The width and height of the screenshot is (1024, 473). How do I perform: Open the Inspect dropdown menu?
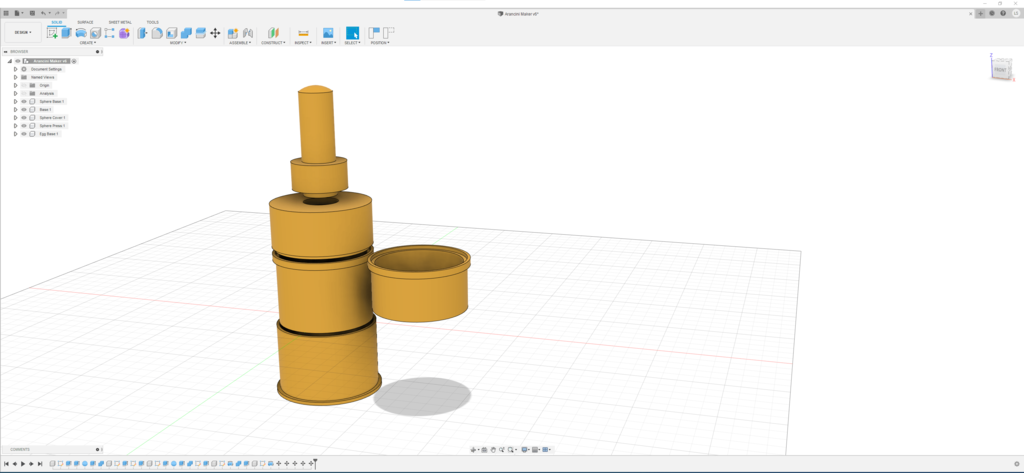[x=302, y=42]
